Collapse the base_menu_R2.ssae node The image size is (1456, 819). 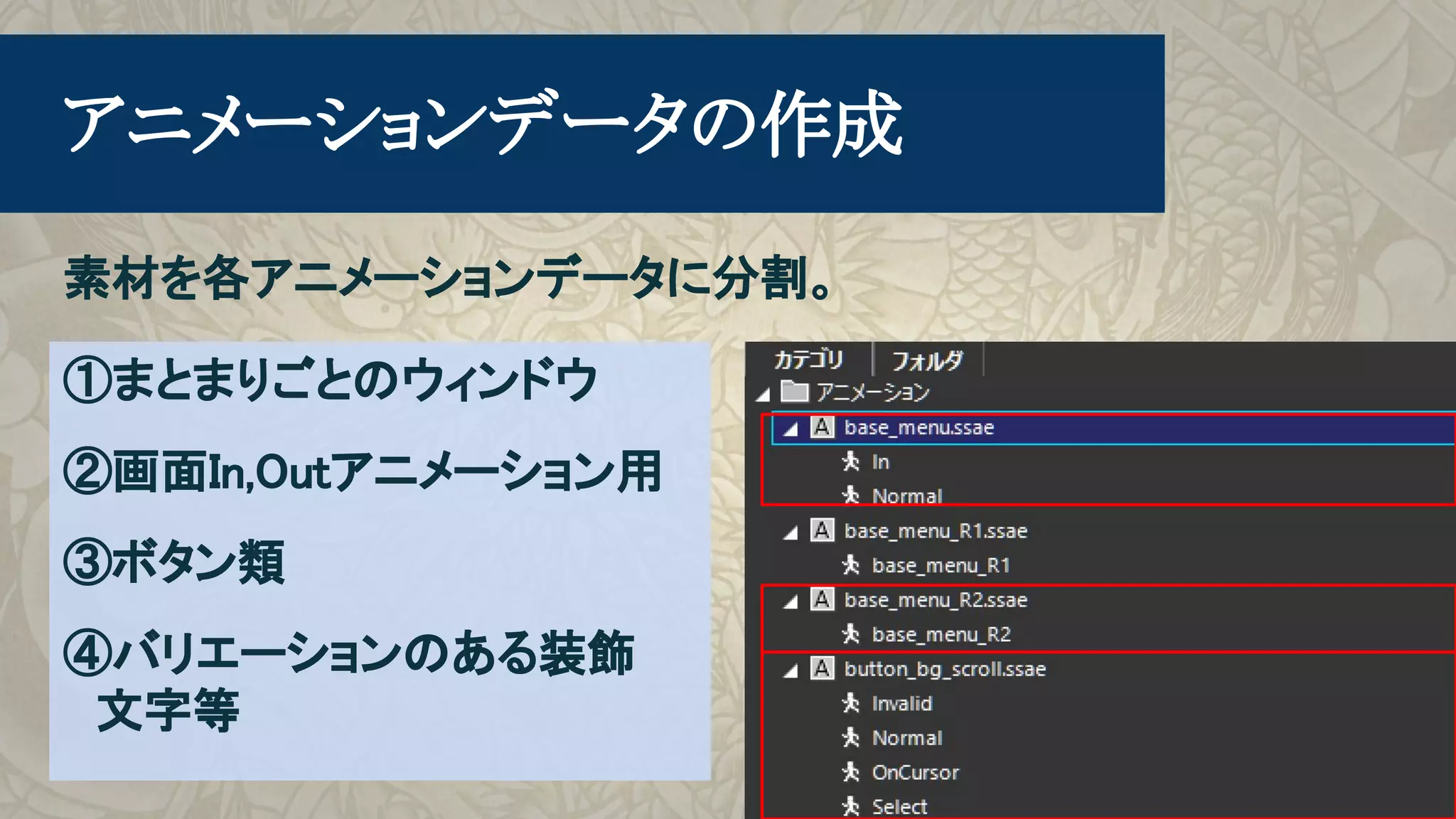click(x=791, y=602)
